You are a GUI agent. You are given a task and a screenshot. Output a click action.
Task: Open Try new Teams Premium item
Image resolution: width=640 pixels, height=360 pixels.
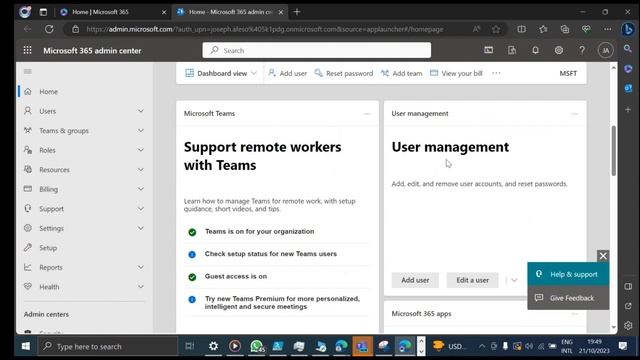(282, 302)
